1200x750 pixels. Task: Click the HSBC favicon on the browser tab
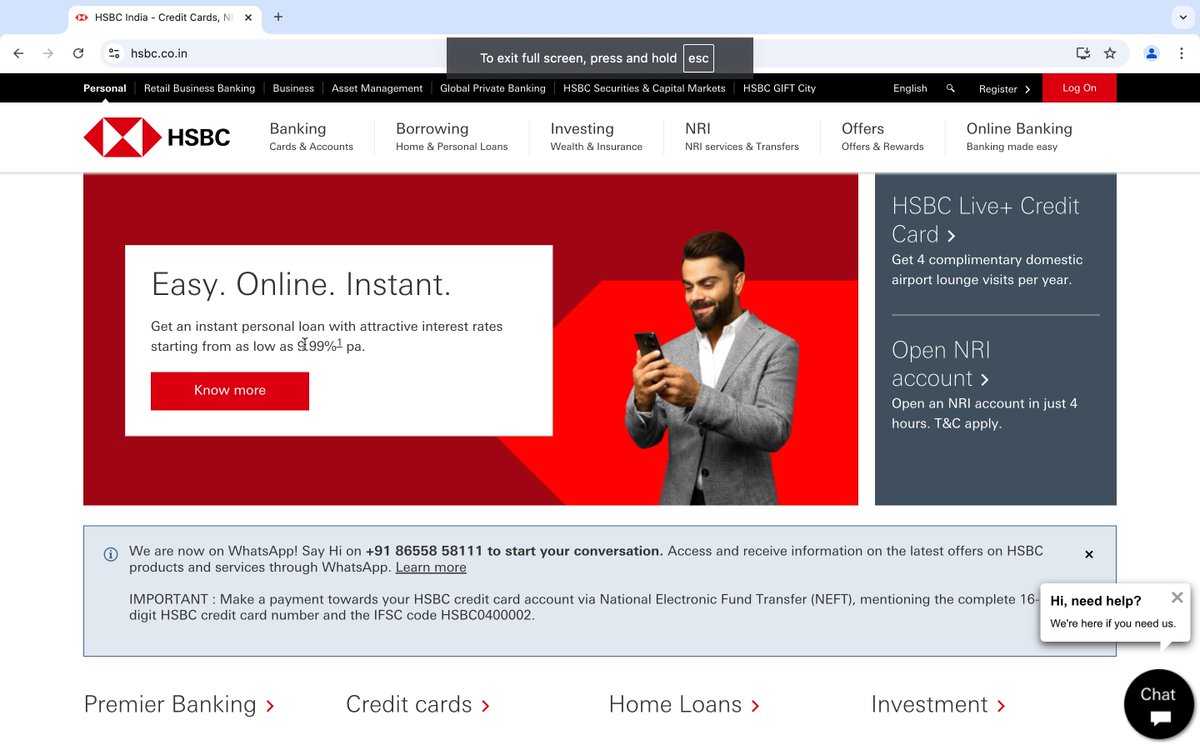[82, 17]
